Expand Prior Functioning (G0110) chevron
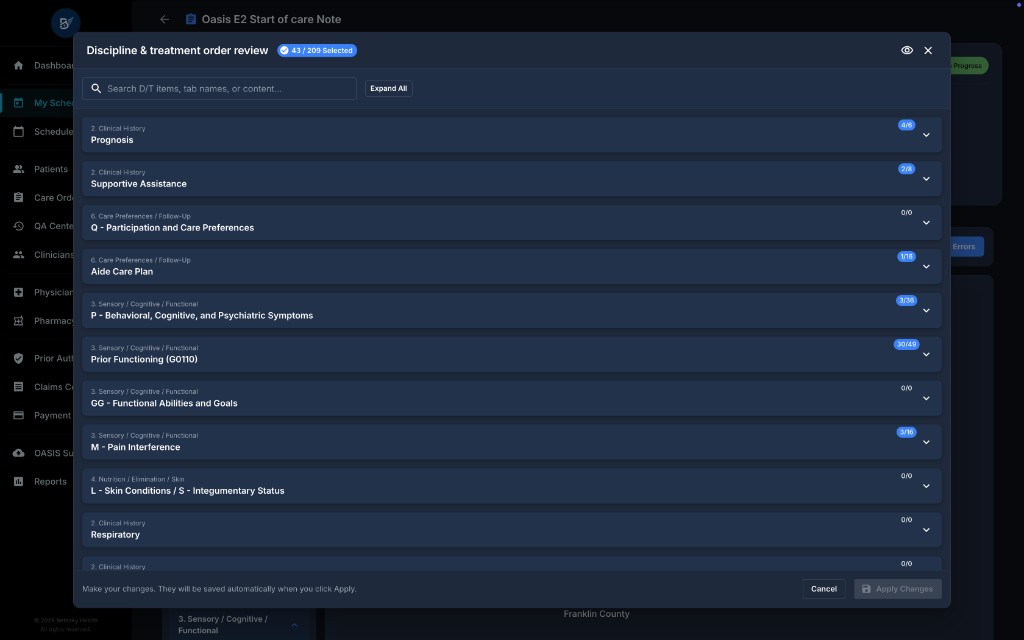This screenshot has height=640, width=1024. pos(926,355)
